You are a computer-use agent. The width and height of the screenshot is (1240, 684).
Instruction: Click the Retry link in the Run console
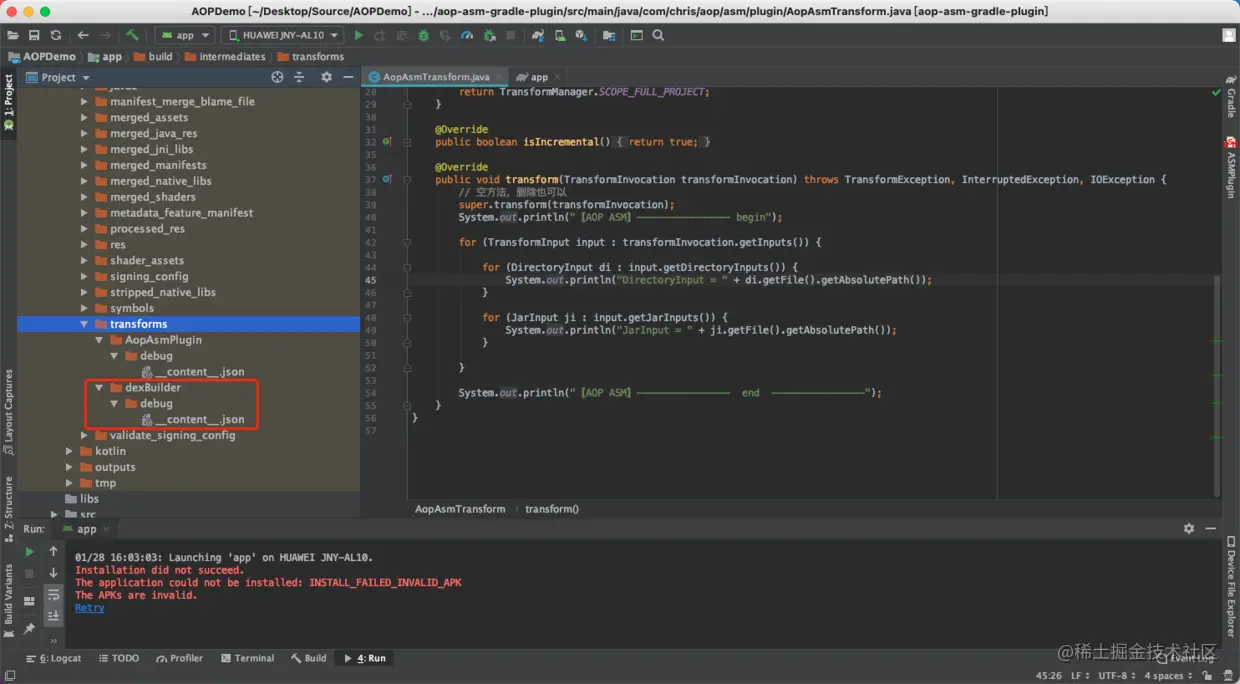[x=89, y=608]
